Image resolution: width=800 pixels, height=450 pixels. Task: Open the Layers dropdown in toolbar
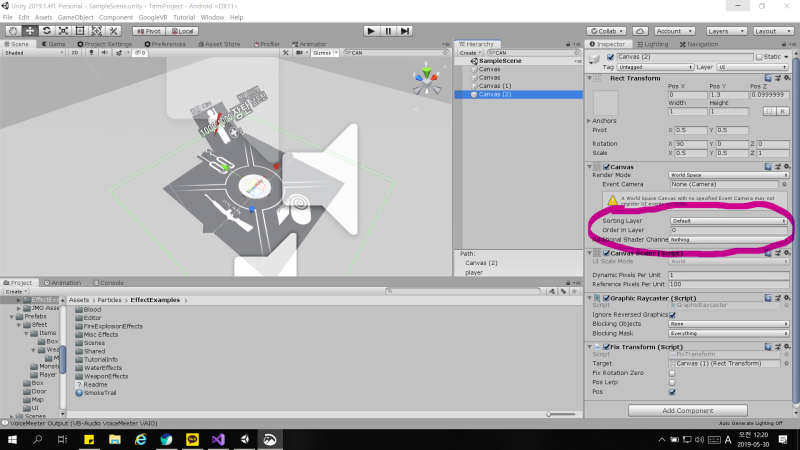click(x=726, y=31)
